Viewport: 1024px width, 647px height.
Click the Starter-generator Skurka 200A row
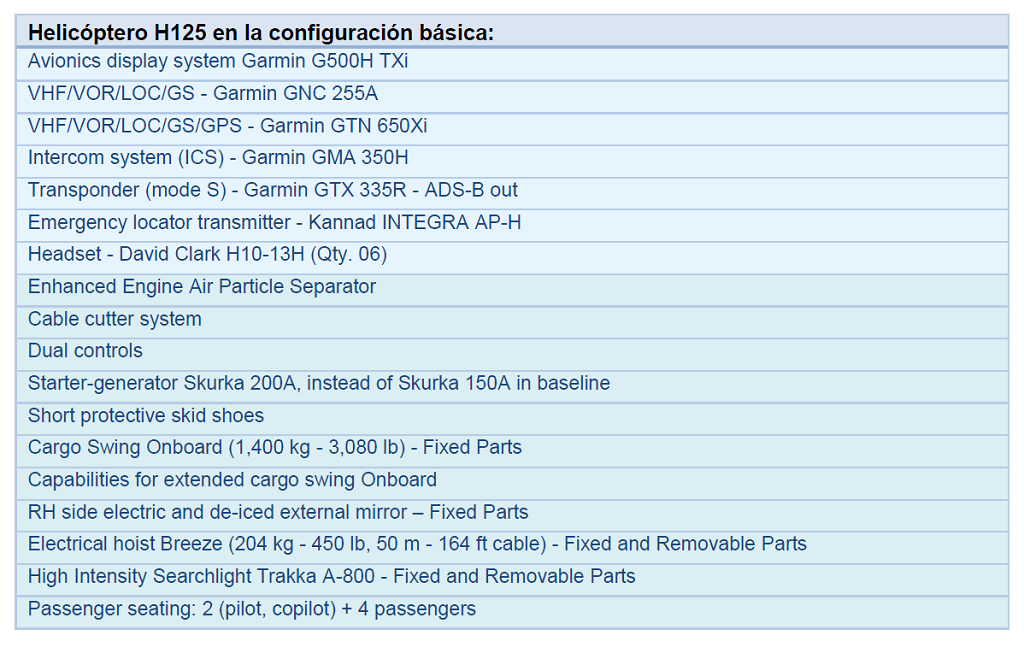(512, 387)
